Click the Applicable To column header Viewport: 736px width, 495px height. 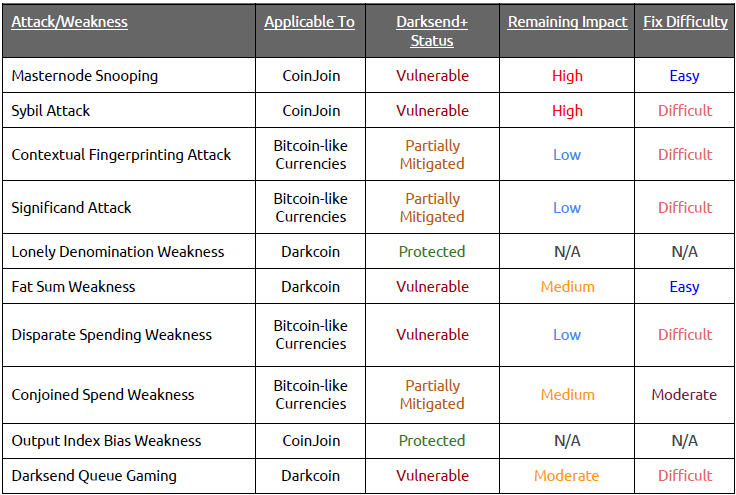click(x=309, y=22)
